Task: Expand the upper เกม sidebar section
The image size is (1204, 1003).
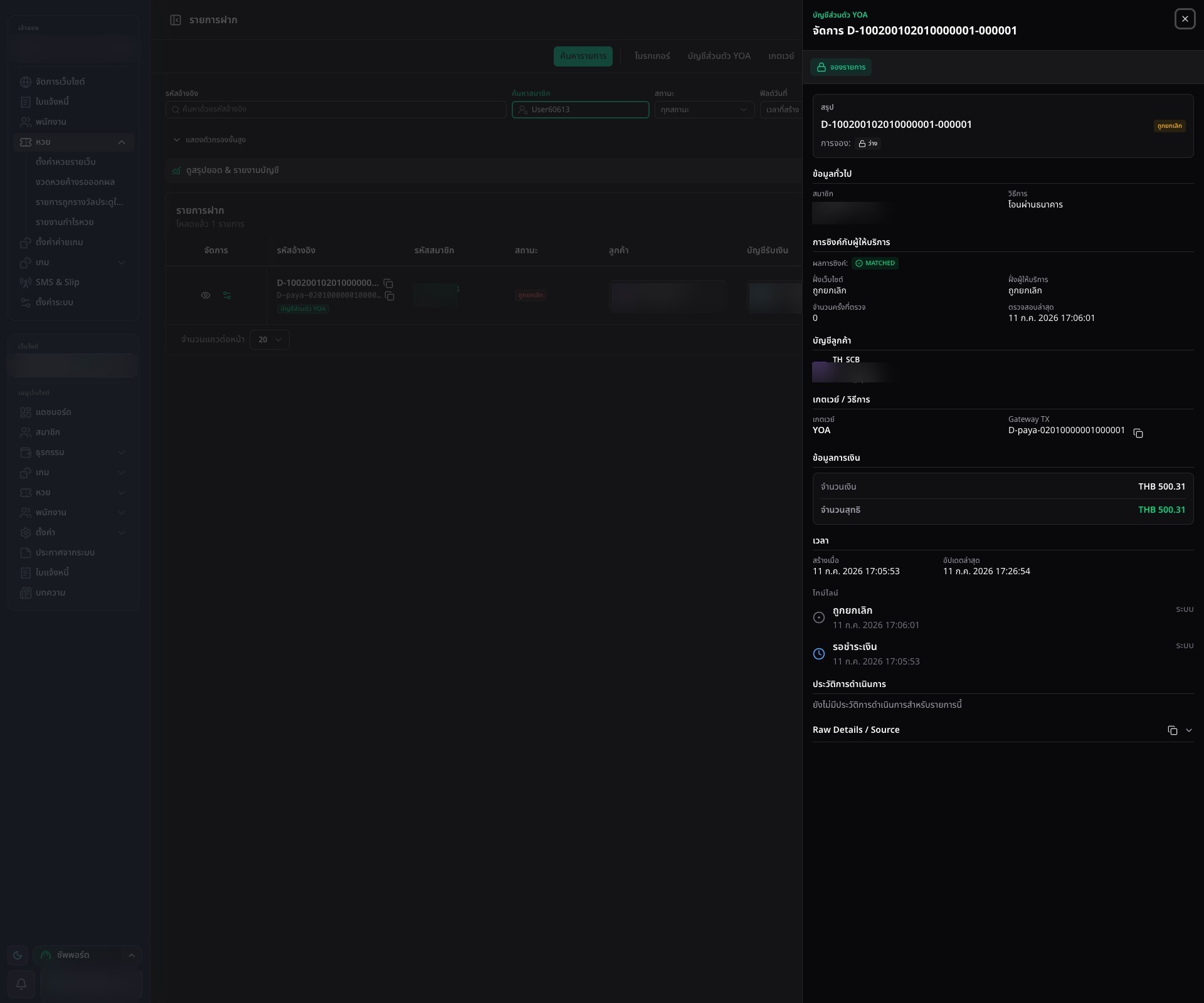Action: [73, 263]
